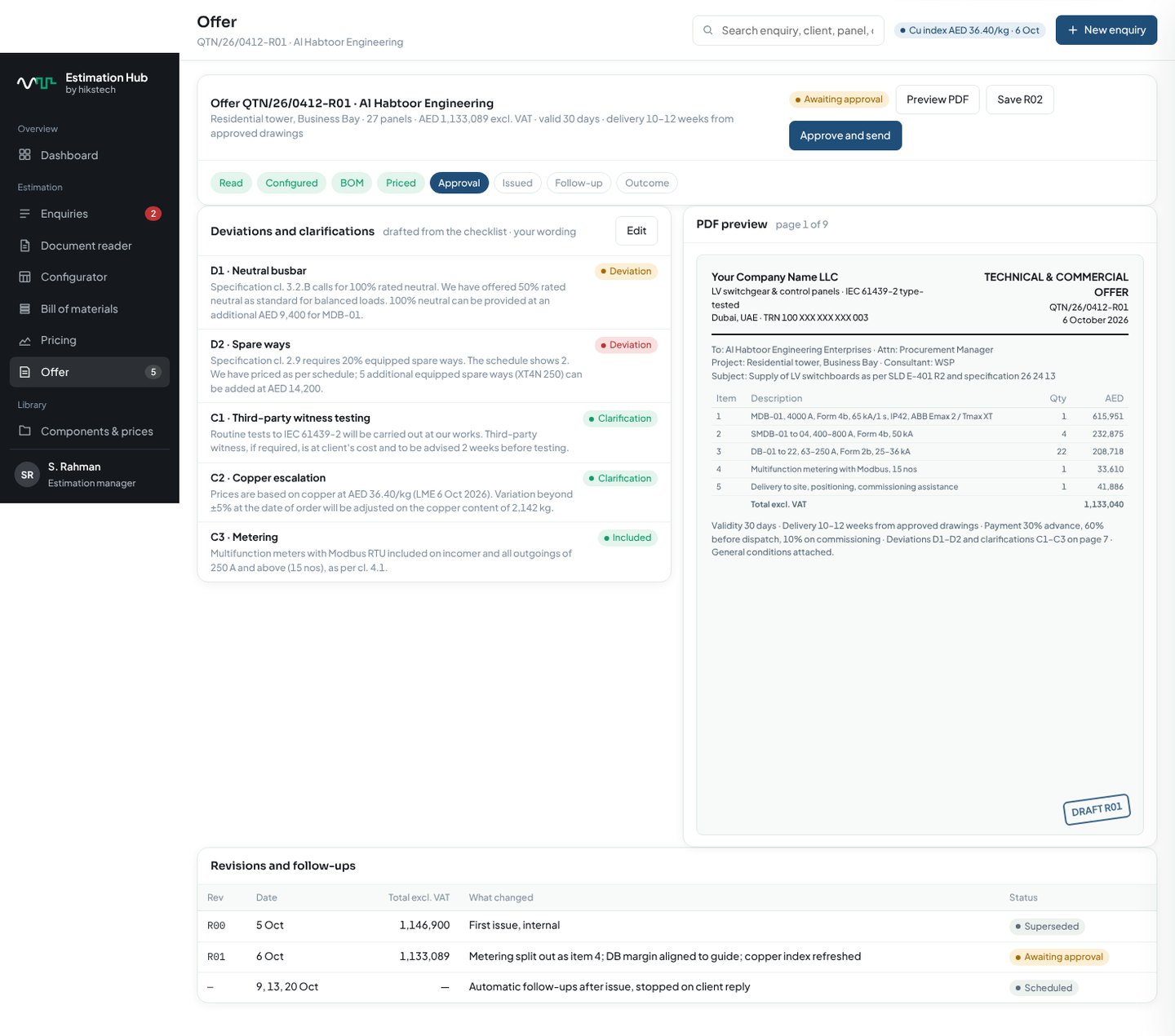Click the D1 Neutral busbar Deviation tag
This screenshot has width=1175, height=1036.
[x=626, y=271]
